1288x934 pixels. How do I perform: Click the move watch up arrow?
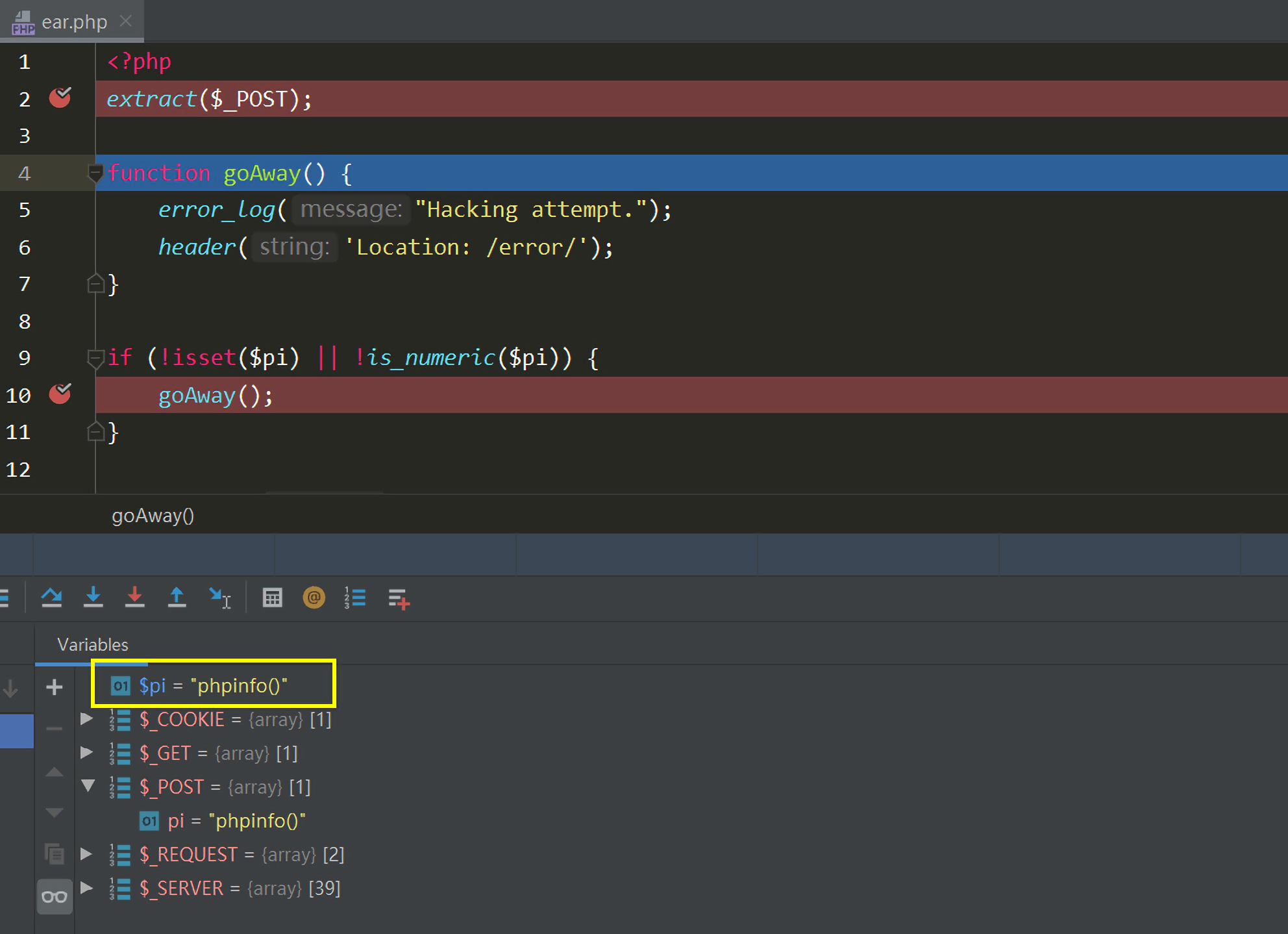55,772
